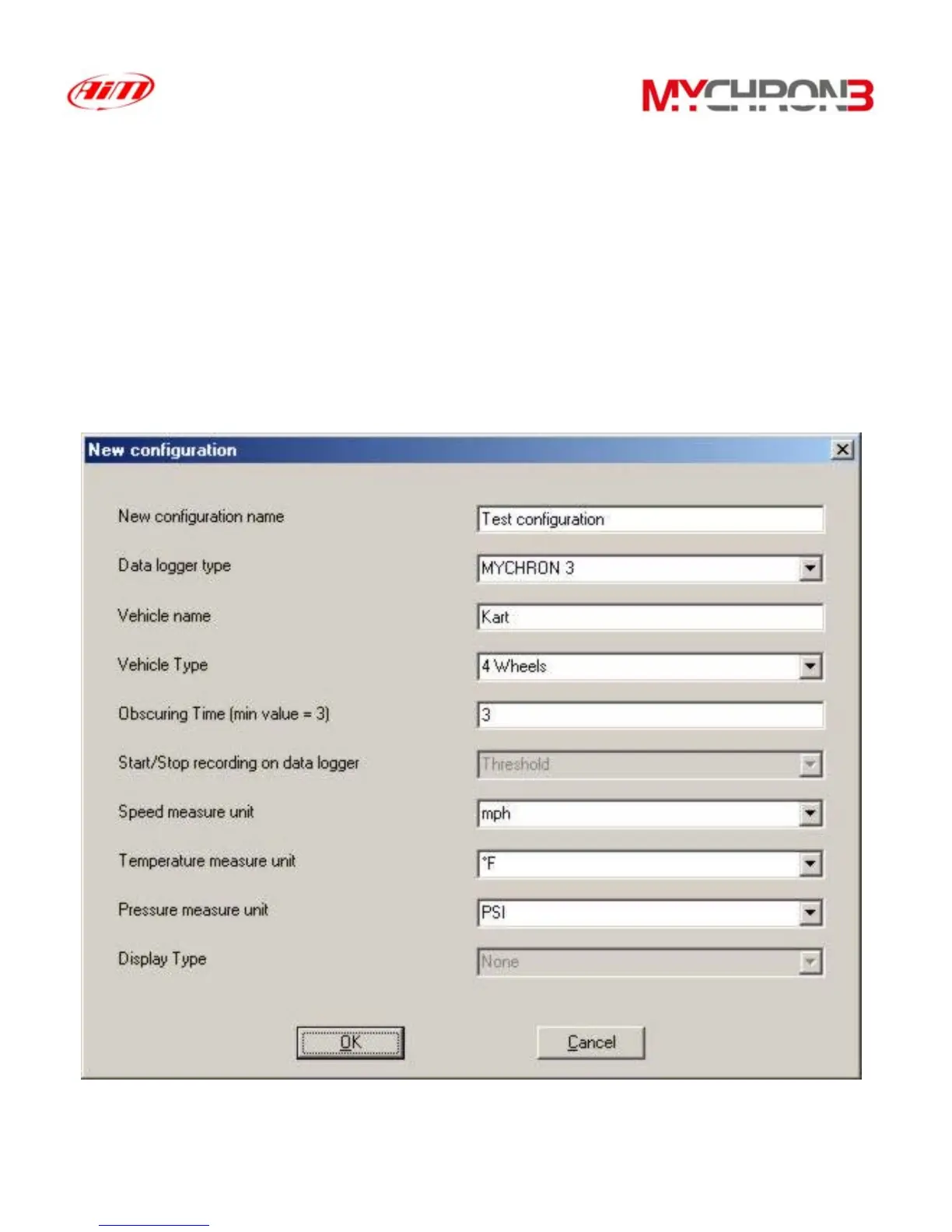Click the AIM logo
This screenshot has width=952, height=1232.
point(110,90)
